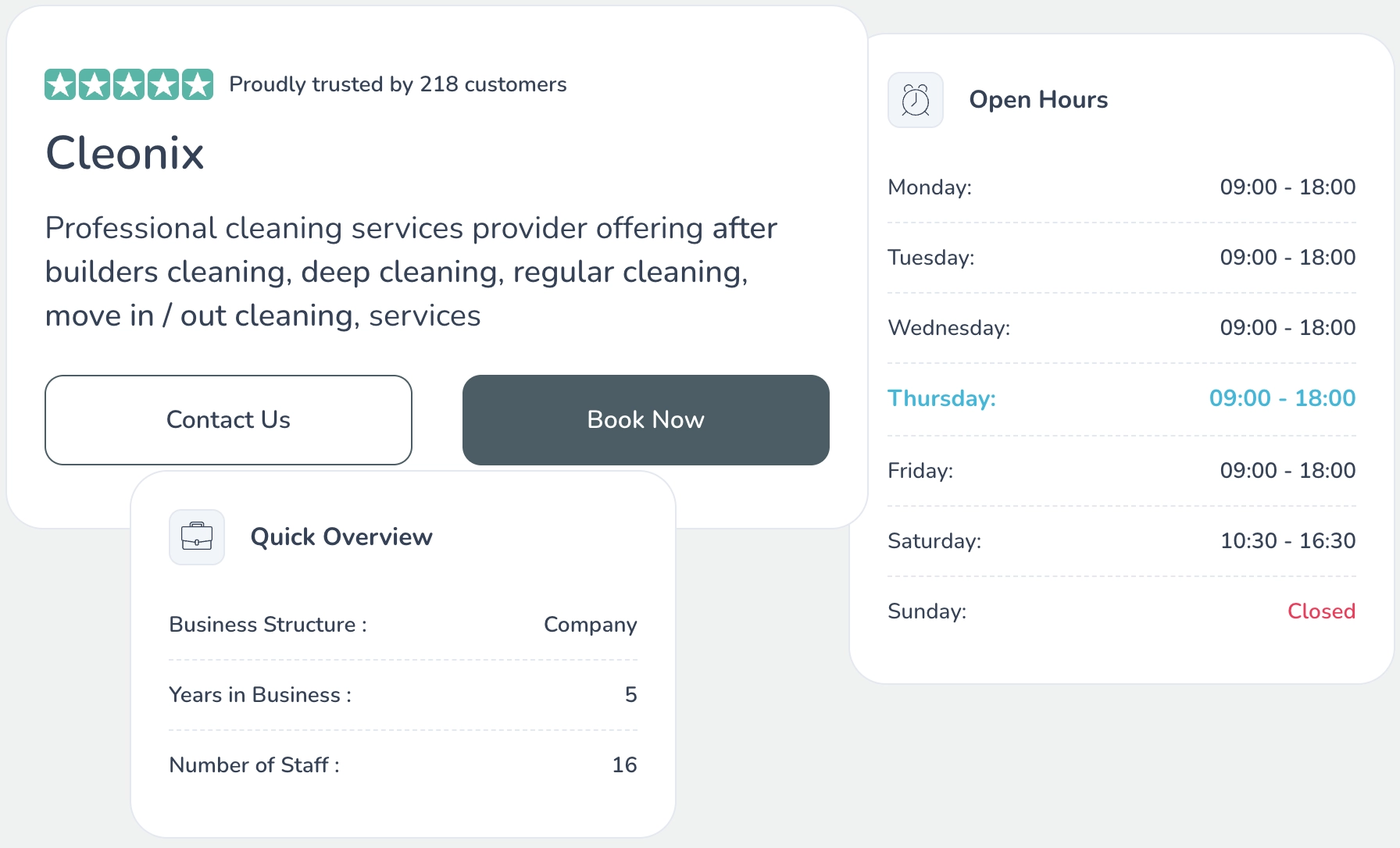This screenshot has height=848, width=1400.
Task: Click Thursday's highlighted 09:00 - 18:00 hours
Action: [1282, 398]
